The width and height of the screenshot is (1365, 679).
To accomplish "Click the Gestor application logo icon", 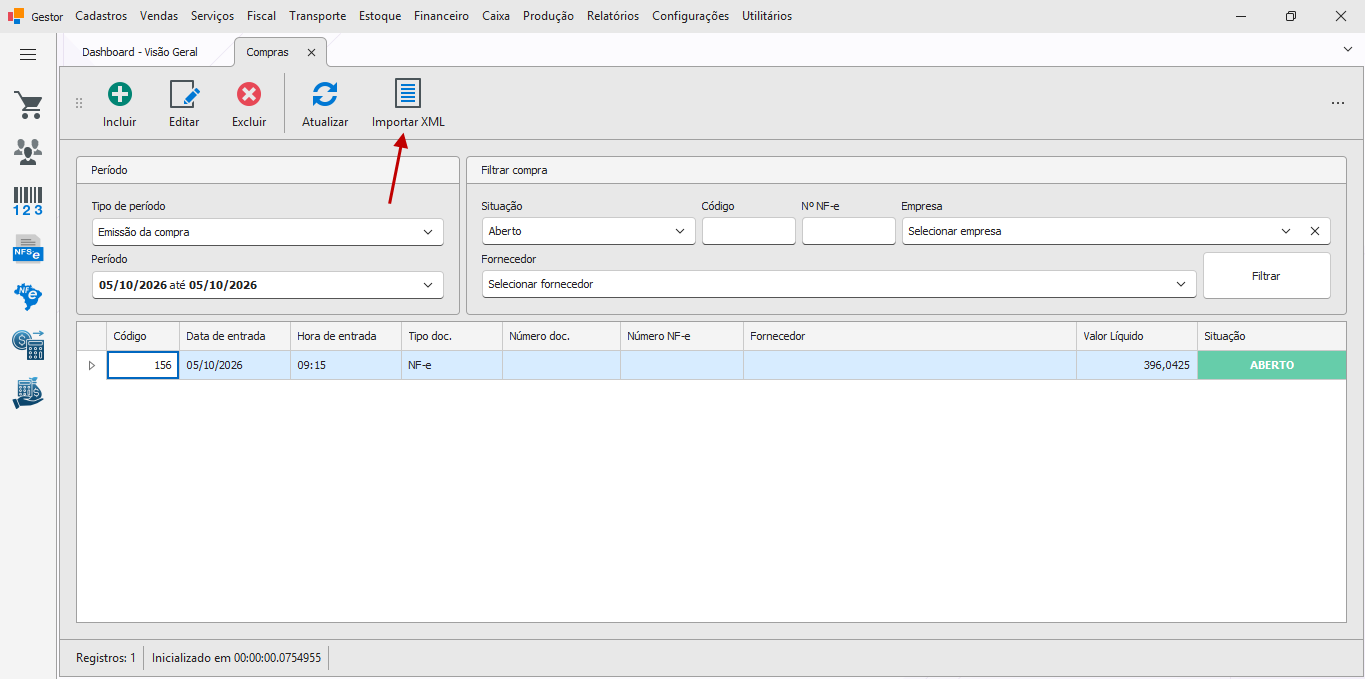I will 16,16.
